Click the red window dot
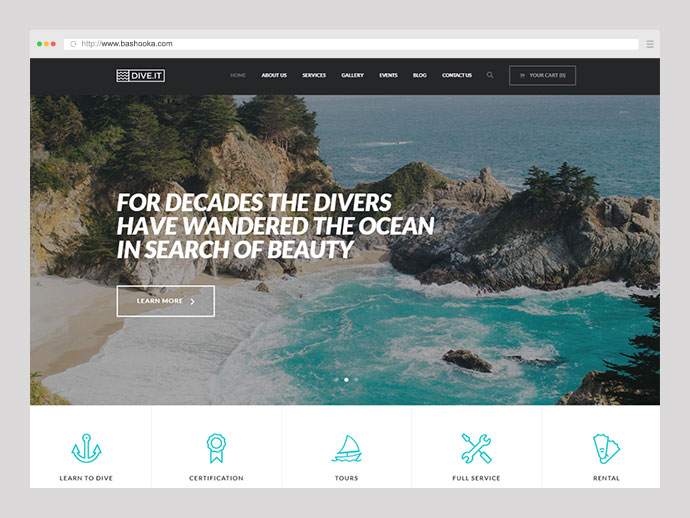690x518 pixels. 53,44
